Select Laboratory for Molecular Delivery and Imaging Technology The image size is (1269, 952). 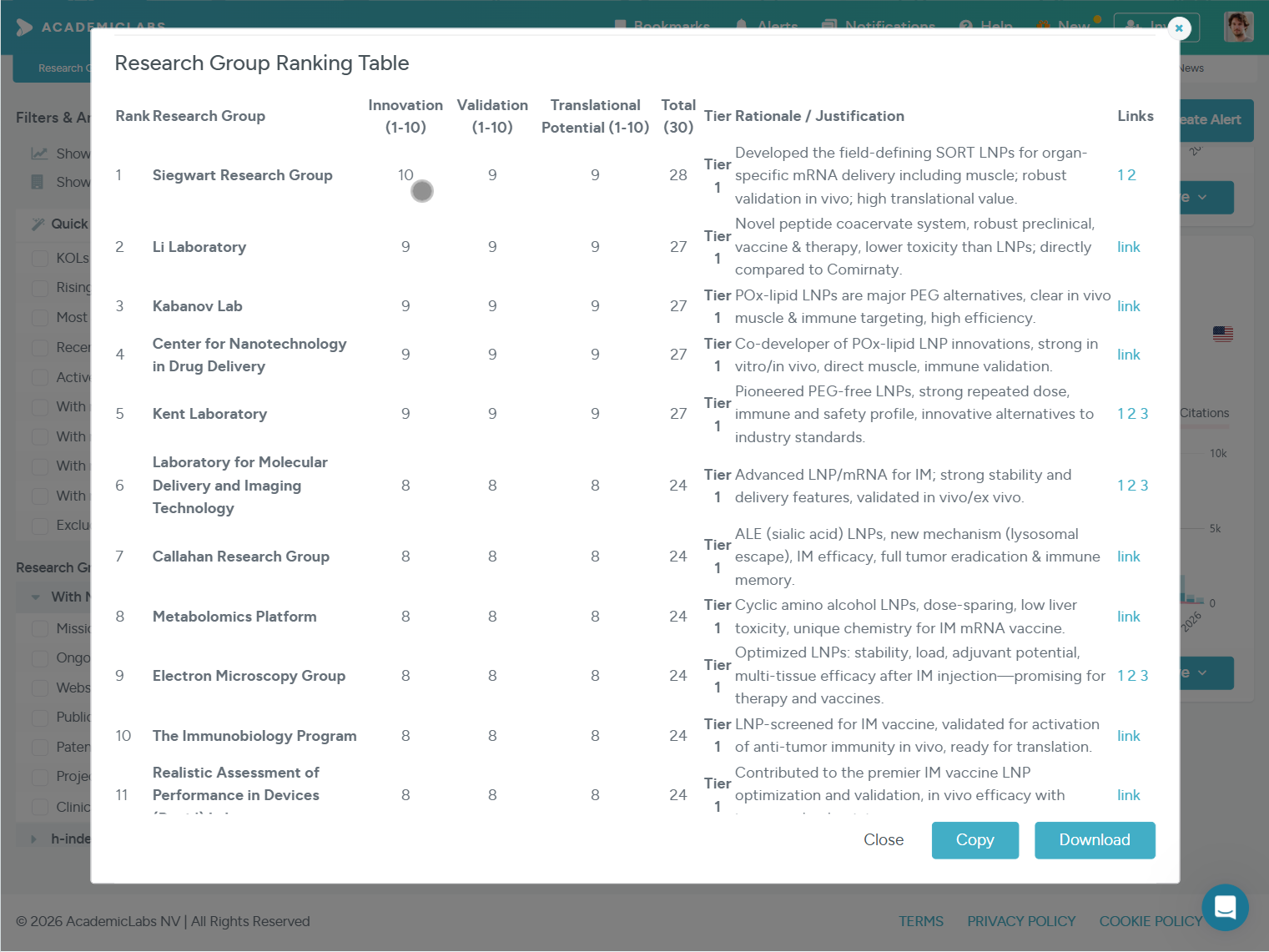coord(239,486)
